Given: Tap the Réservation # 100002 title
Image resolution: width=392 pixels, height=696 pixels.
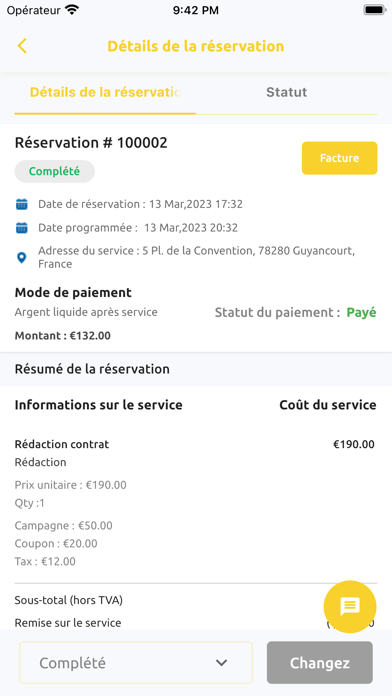Looking at the screenshot, I should click(91, 143).
